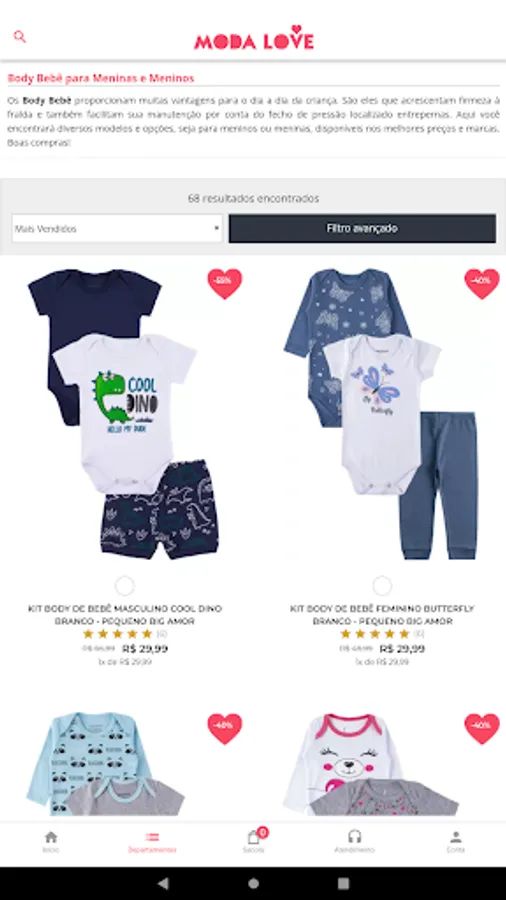Click the Filtro avançado button

(x=362, y=228)
